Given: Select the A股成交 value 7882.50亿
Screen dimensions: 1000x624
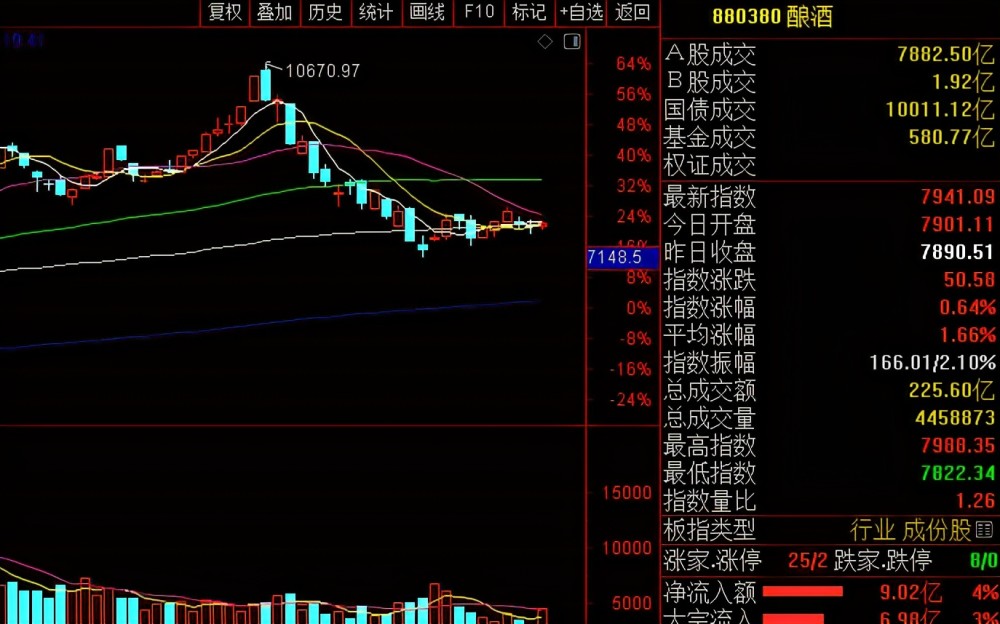Looking at the screenshot, I should click(x=945, y=54).
